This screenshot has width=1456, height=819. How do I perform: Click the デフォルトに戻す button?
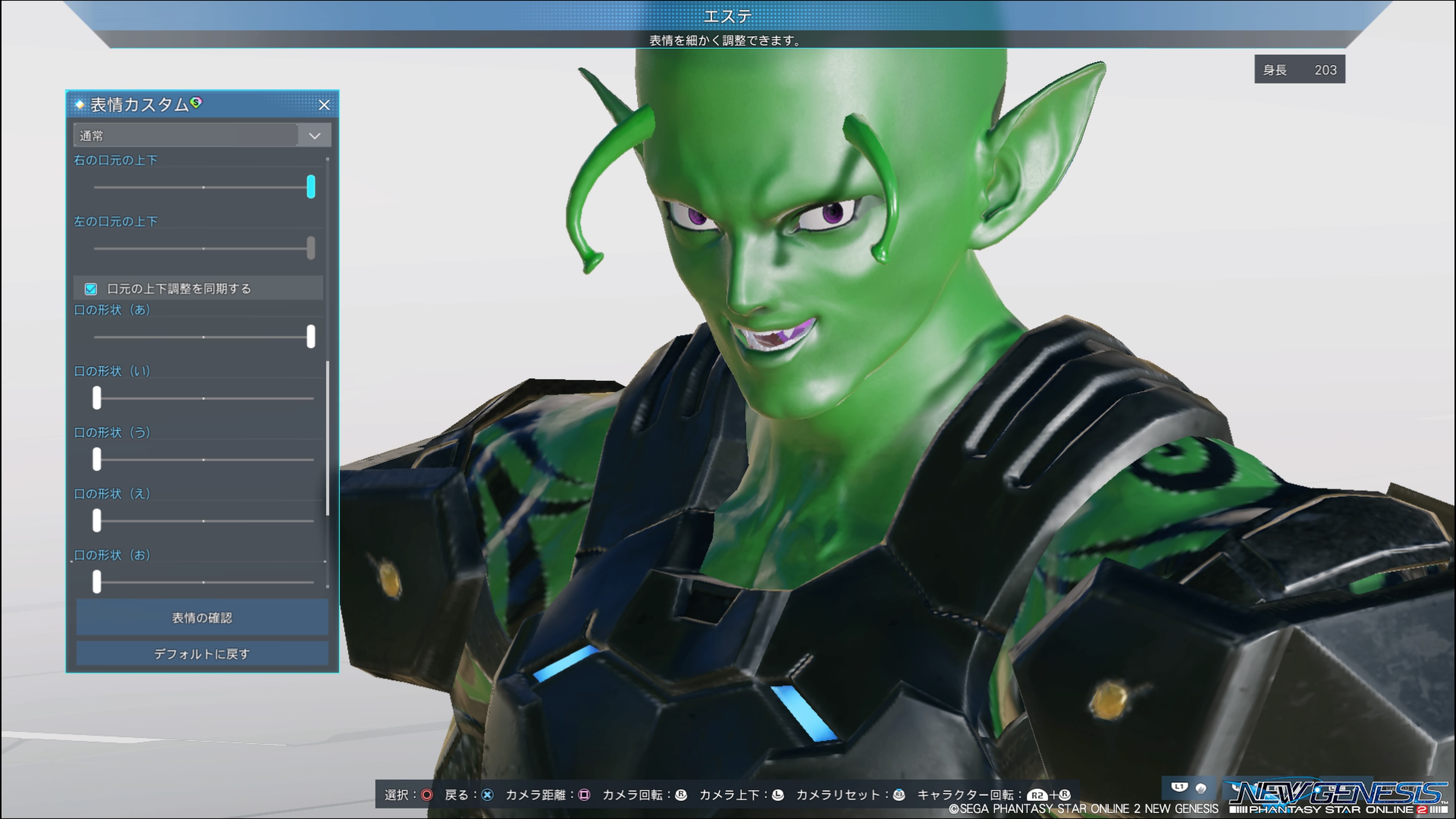click(202, 654)
